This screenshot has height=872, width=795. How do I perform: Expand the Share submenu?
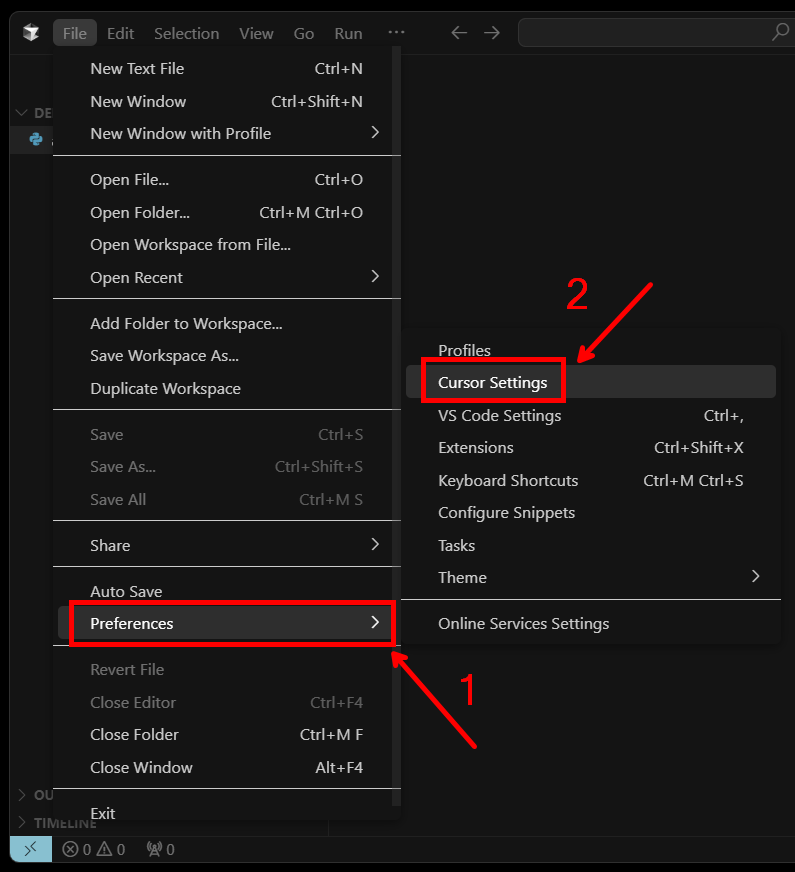click(226, 545)
